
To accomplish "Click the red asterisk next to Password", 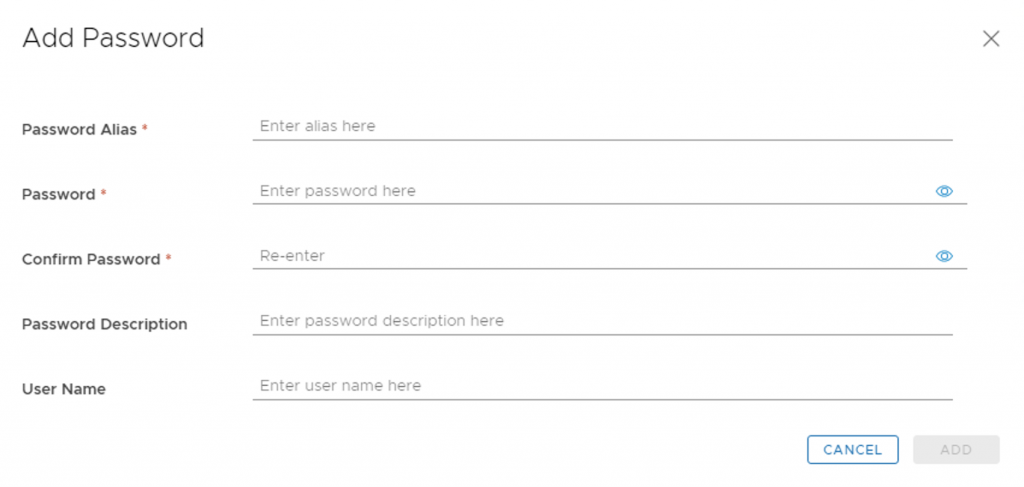I will (x=103, y=194).
